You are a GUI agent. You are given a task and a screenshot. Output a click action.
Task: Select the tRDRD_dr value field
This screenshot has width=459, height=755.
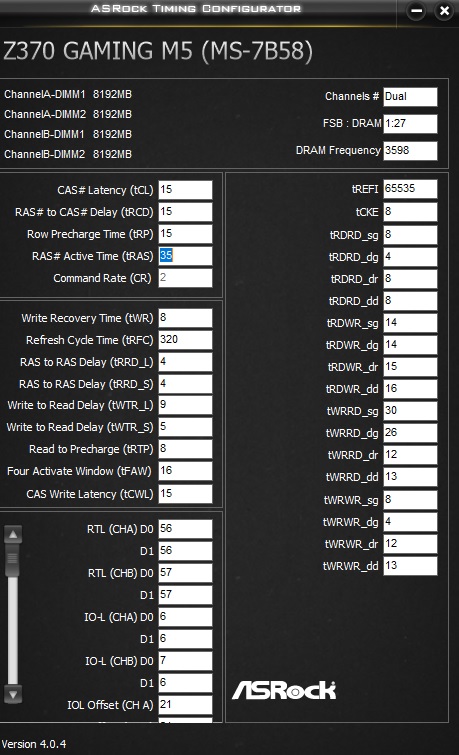[x=410, y=279]
